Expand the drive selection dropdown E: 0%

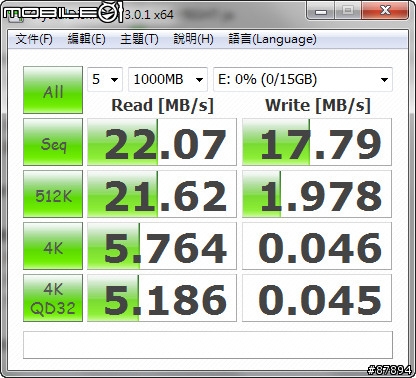click(x=303, y=79)
